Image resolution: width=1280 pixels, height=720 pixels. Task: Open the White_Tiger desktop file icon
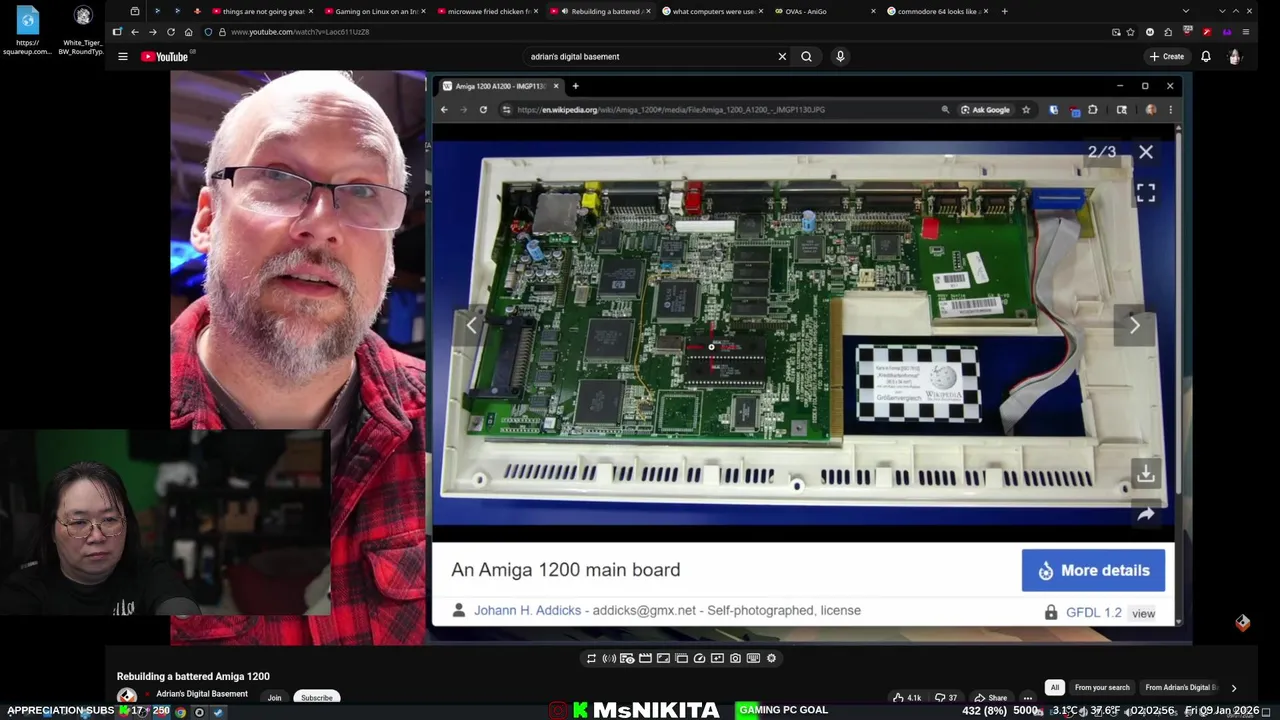(x=83, y=30)
